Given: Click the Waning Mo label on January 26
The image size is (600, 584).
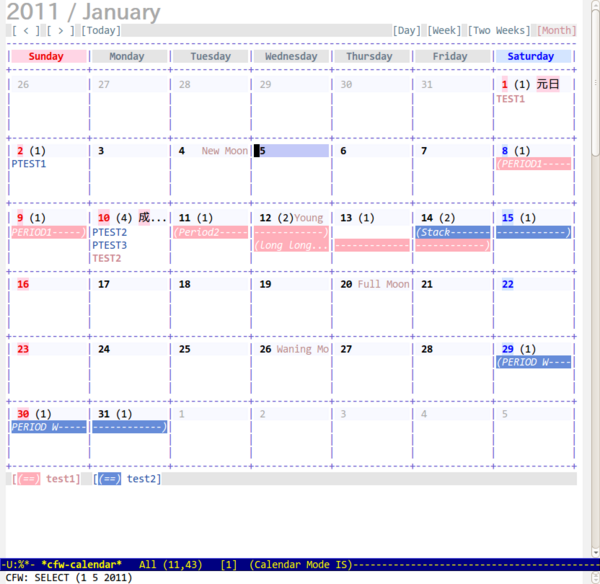Looking at the screenshot, I should [303, 349].
